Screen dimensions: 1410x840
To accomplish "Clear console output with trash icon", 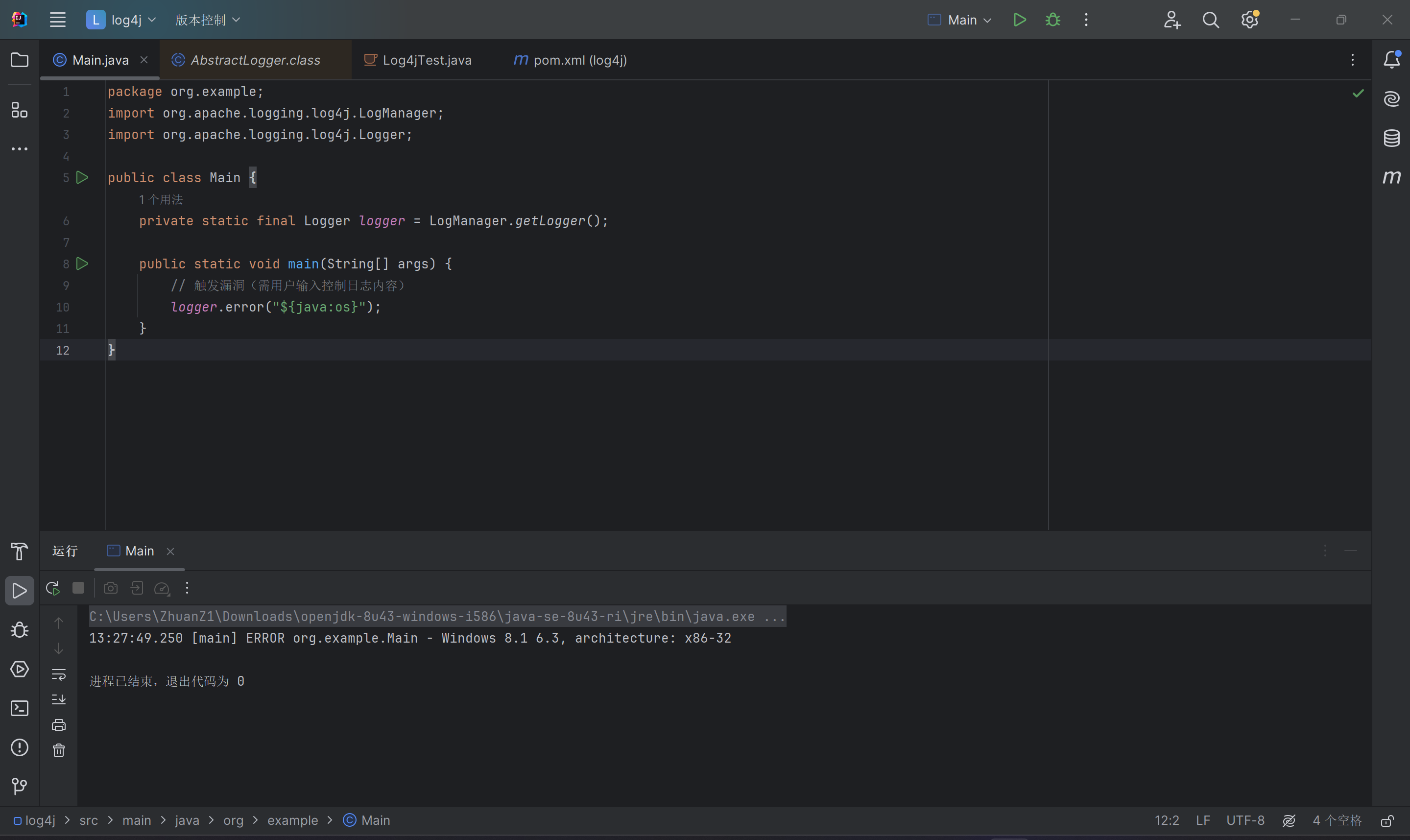I will 59,750.
